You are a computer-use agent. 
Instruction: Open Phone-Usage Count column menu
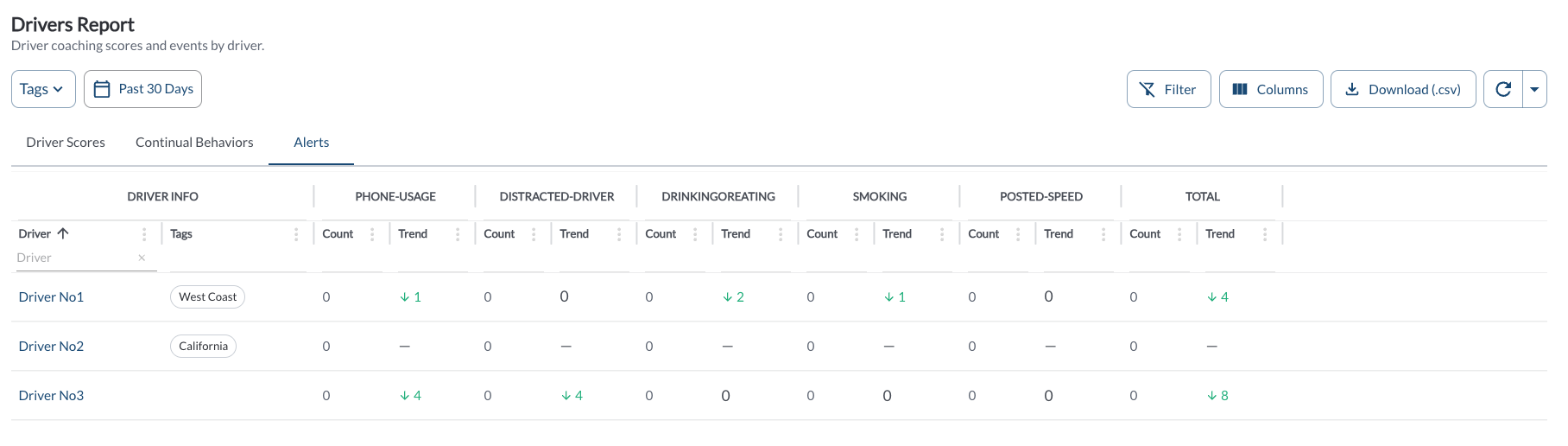pos(372,234)
